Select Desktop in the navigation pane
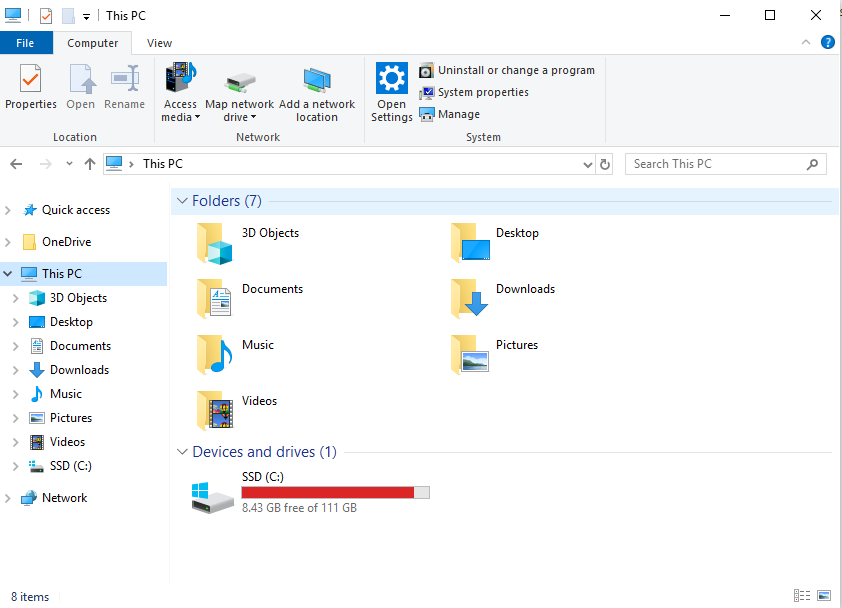 [x=71, y=322]
